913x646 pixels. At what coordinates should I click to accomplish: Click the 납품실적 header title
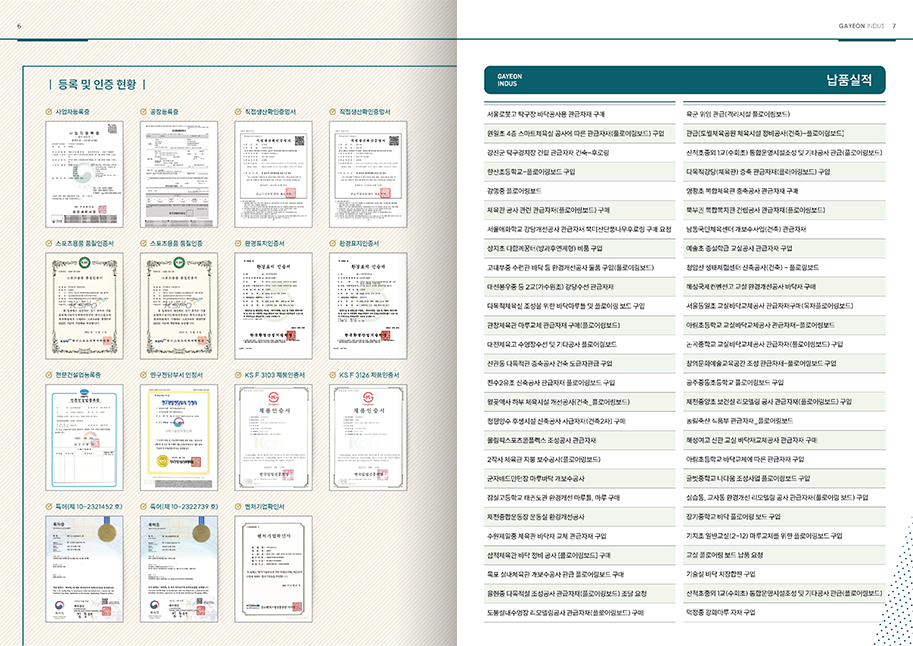pos(850,80)
